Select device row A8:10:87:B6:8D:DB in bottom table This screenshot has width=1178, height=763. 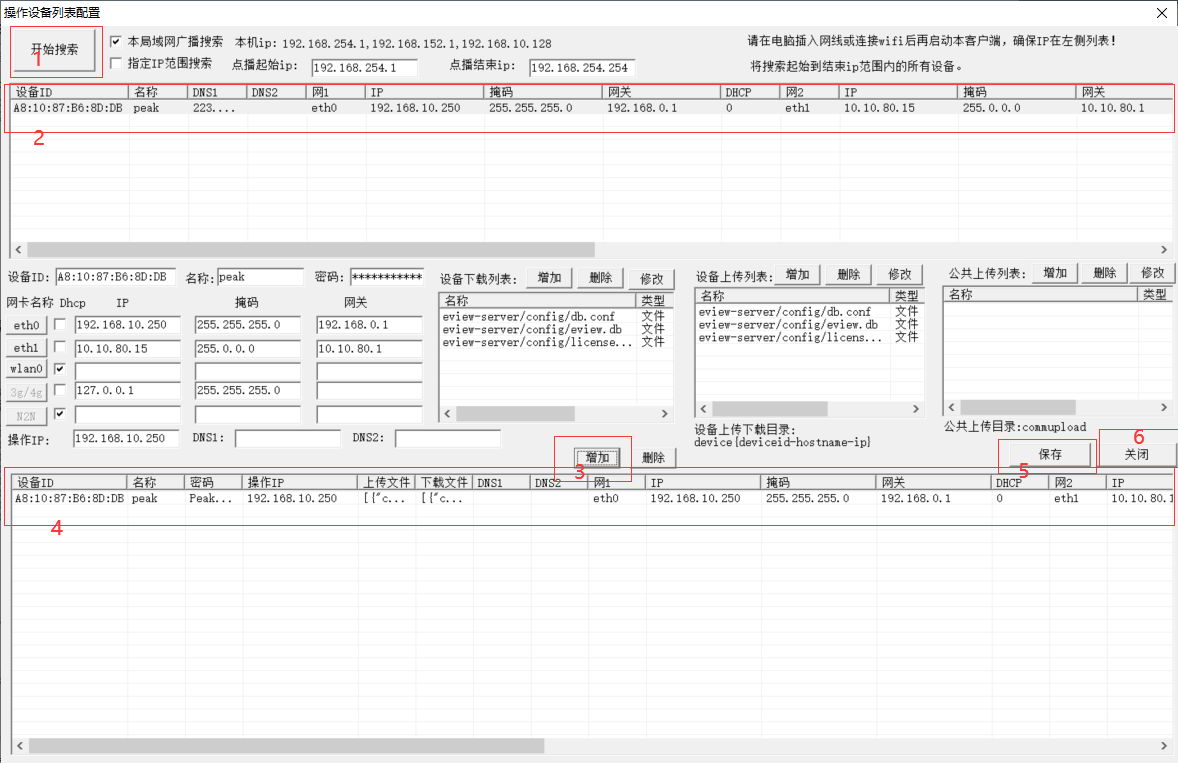coord(592,499)
